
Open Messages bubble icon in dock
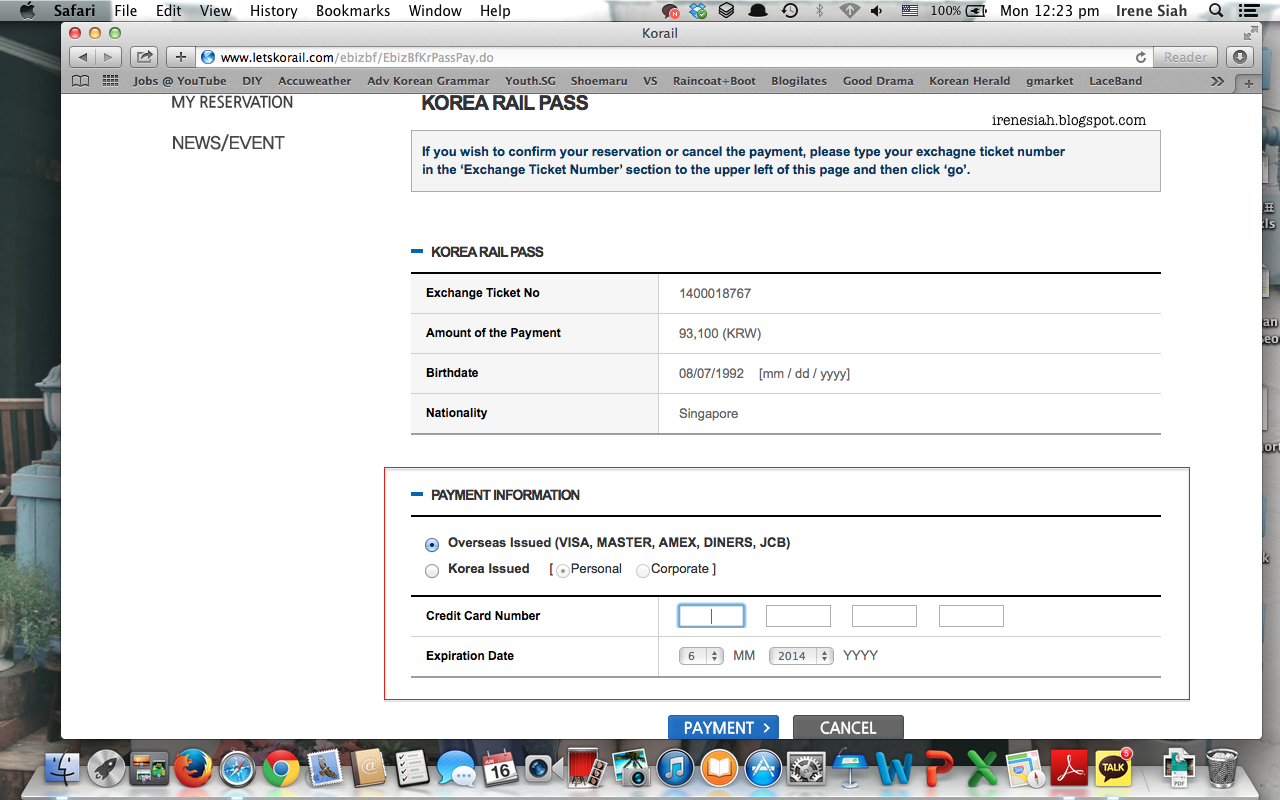click(456, 768)
